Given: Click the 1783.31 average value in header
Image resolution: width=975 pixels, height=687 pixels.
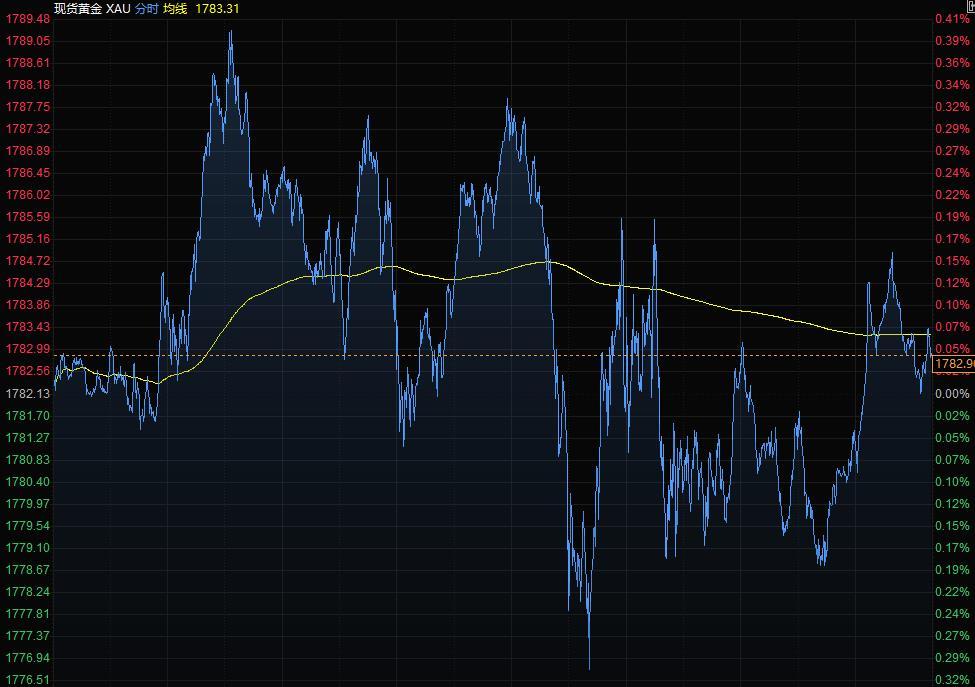Looking at the screenshot, I should pyautogui.click(x=217, y=8).
